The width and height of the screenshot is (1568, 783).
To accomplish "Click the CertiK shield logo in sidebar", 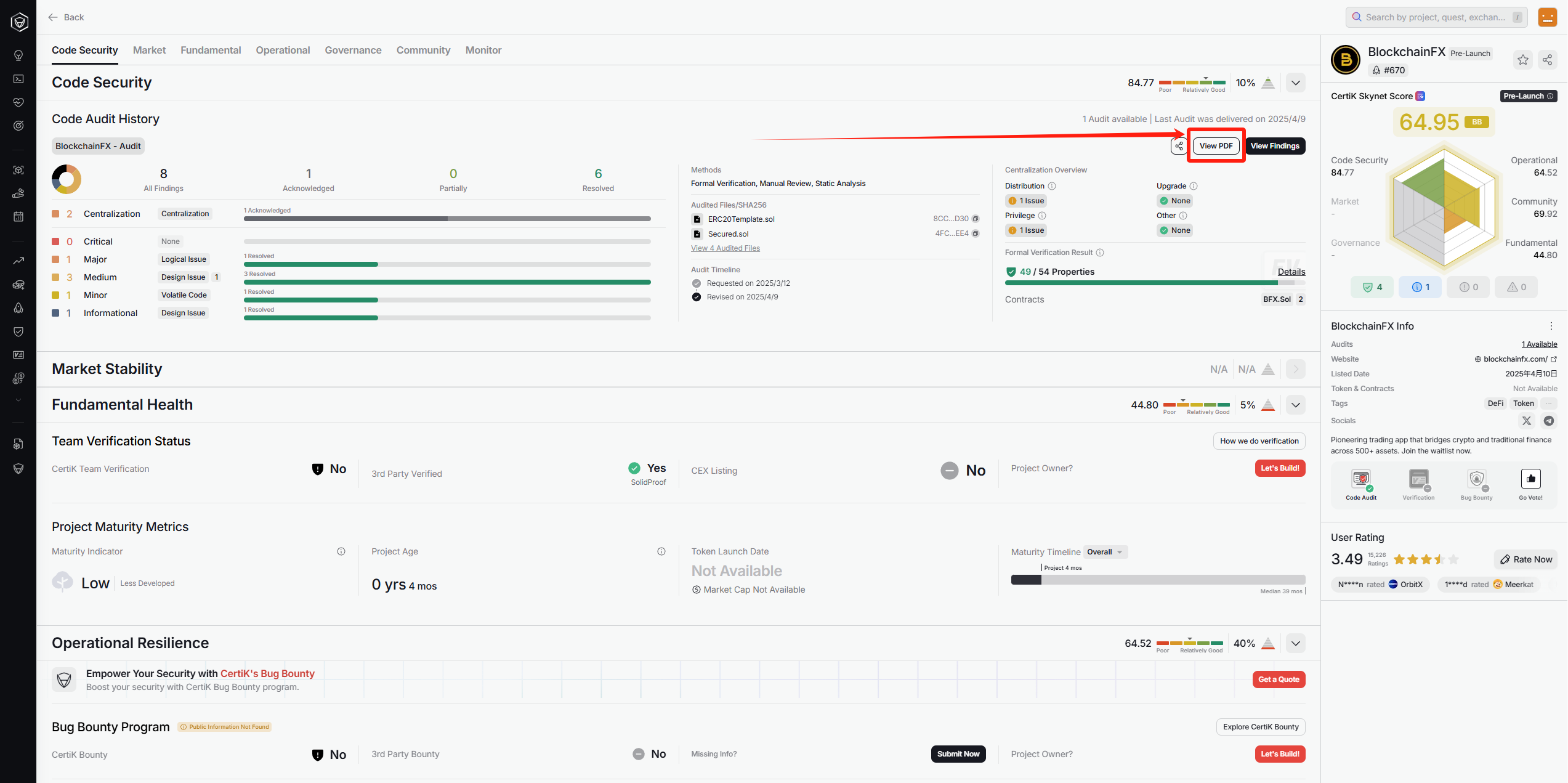I will [x=19, y=22].
